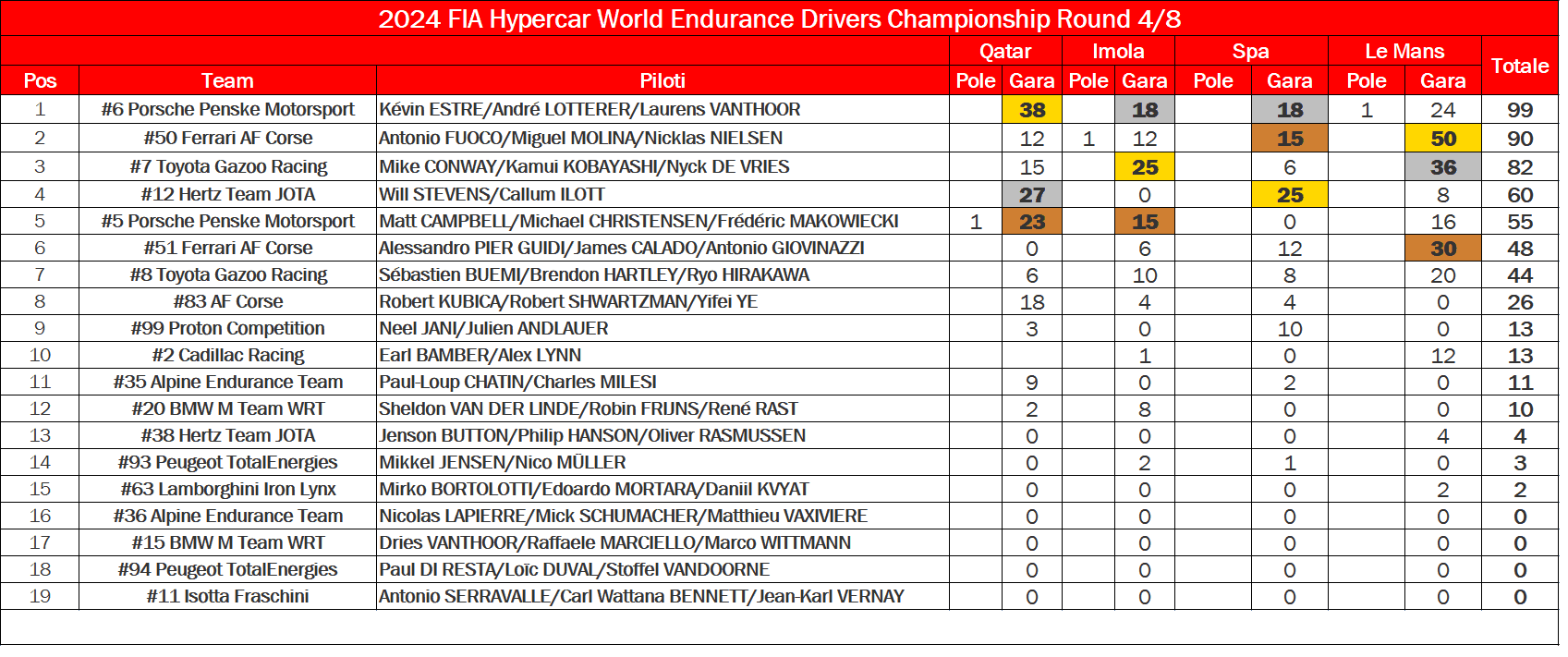Select the '#2 Cadillac Racing' row team cell
The height and width of the screenshot is (657, 1568).
pos(227,355)
